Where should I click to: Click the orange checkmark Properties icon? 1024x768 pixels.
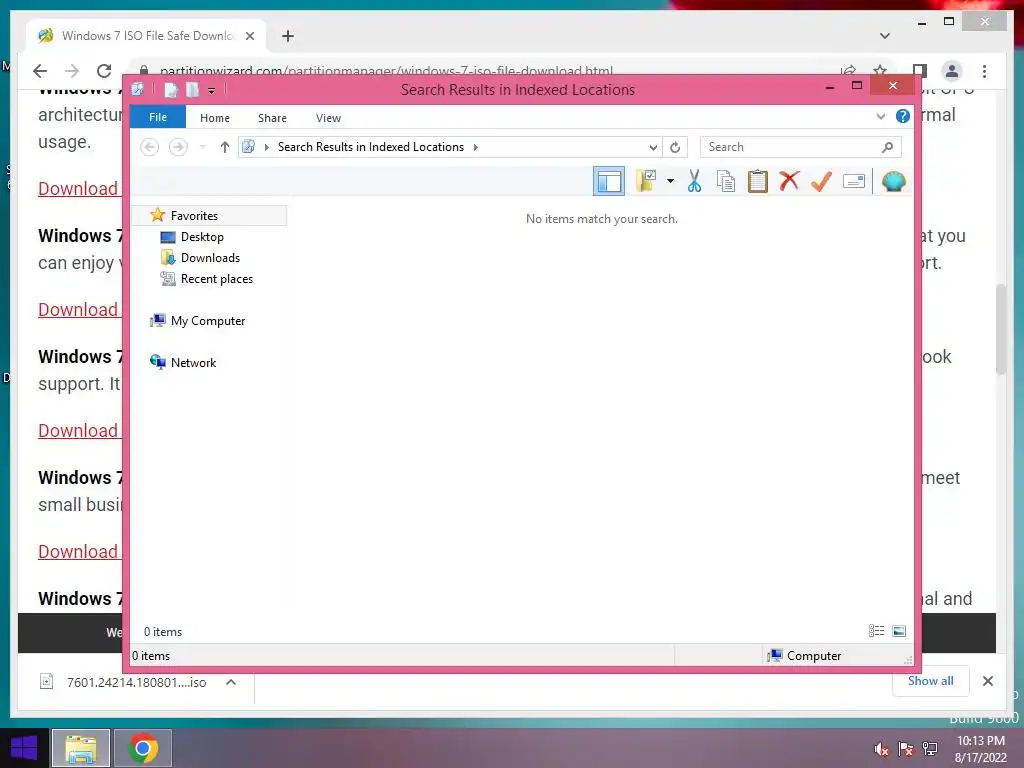point(822,181)
